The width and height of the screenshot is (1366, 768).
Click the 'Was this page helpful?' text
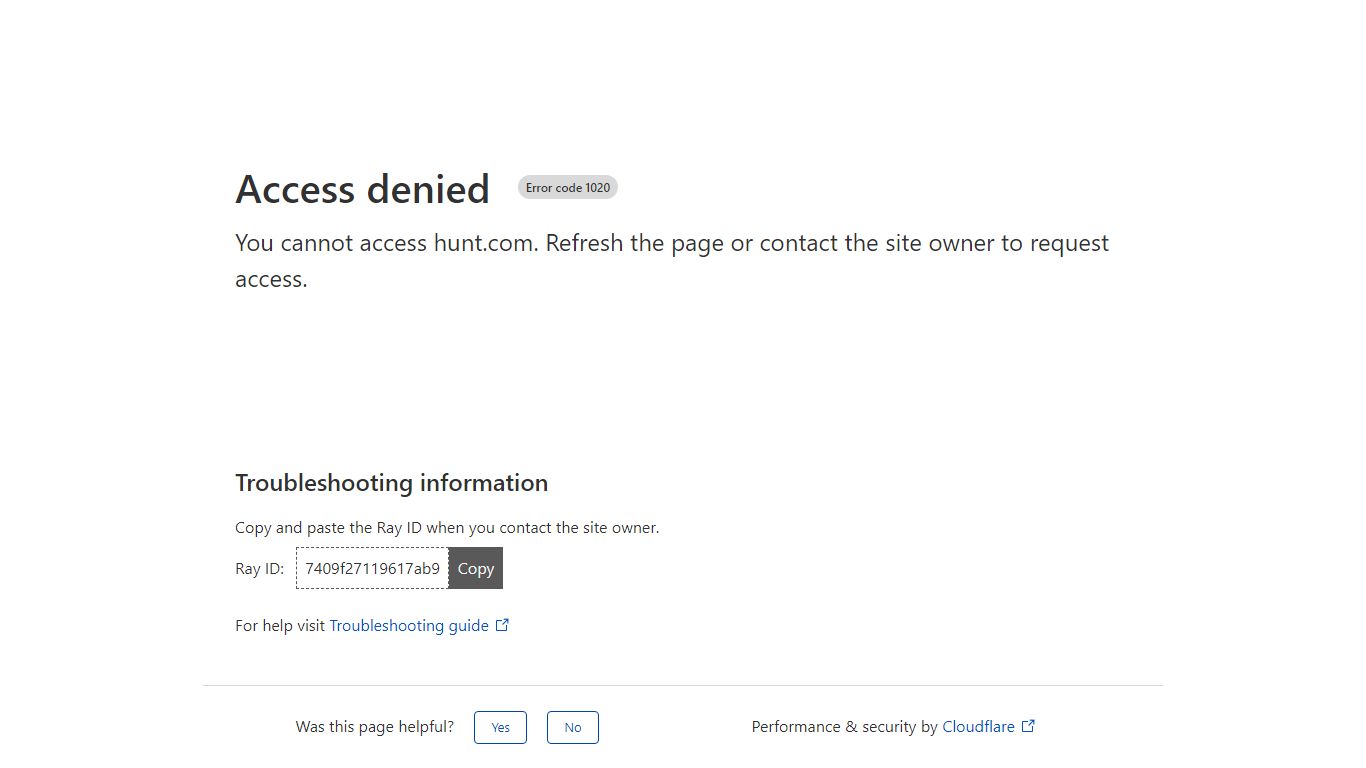tap(375, 727)
